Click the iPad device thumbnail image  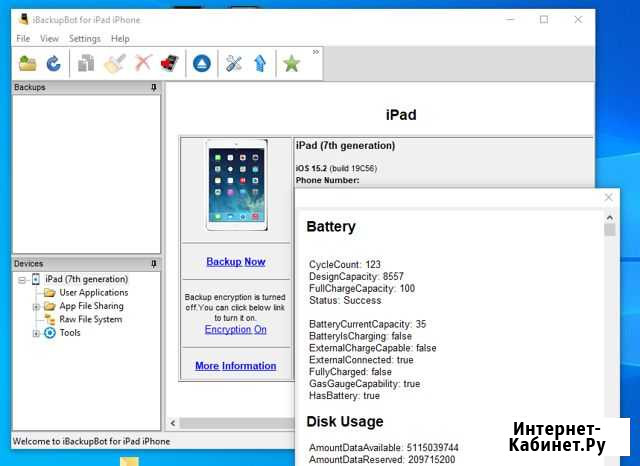[237, 185]
